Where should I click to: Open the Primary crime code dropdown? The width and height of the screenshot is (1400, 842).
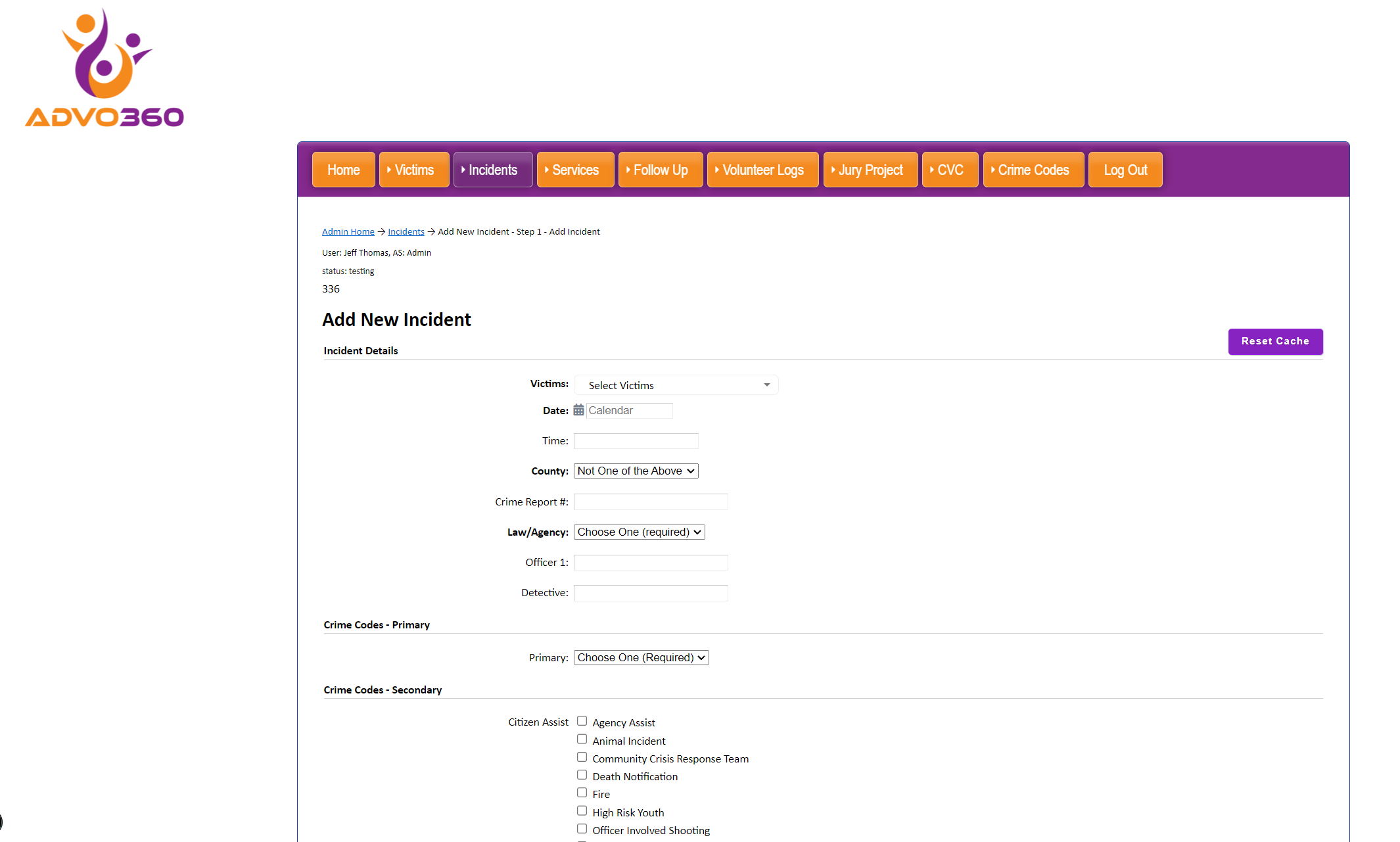click(x=641, y=657)
